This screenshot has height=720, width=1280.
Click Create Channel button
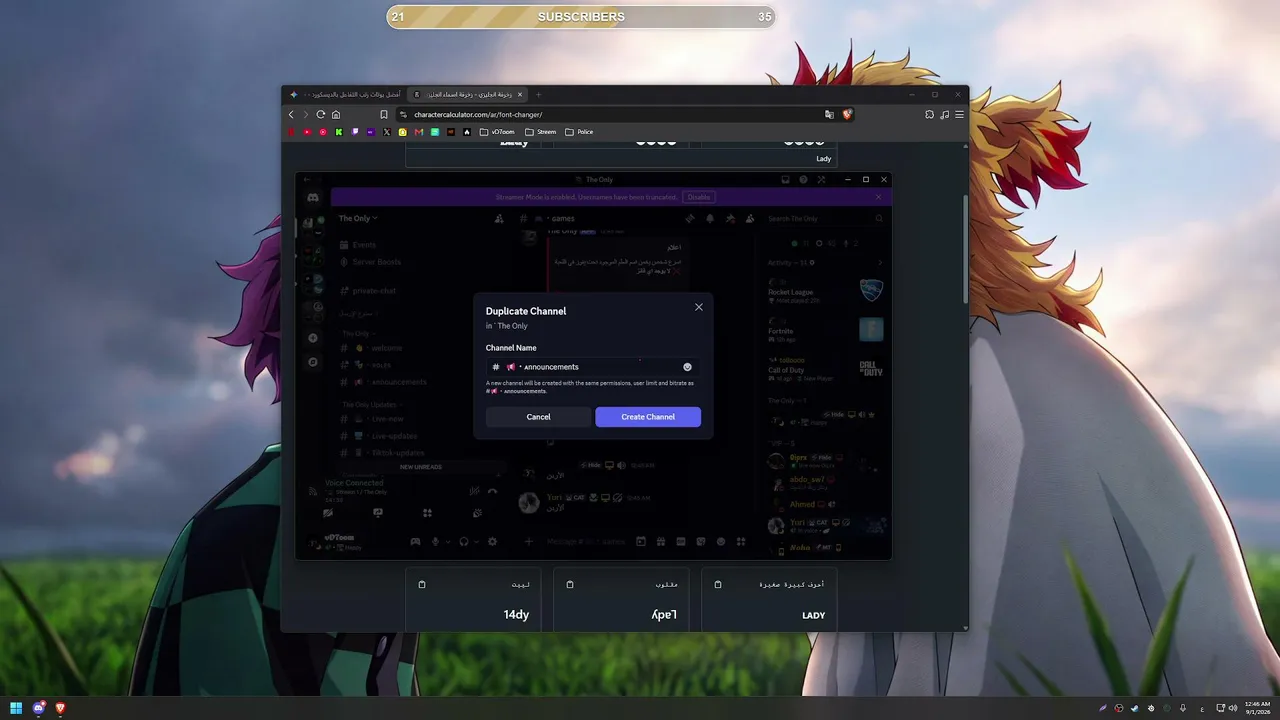648,417
